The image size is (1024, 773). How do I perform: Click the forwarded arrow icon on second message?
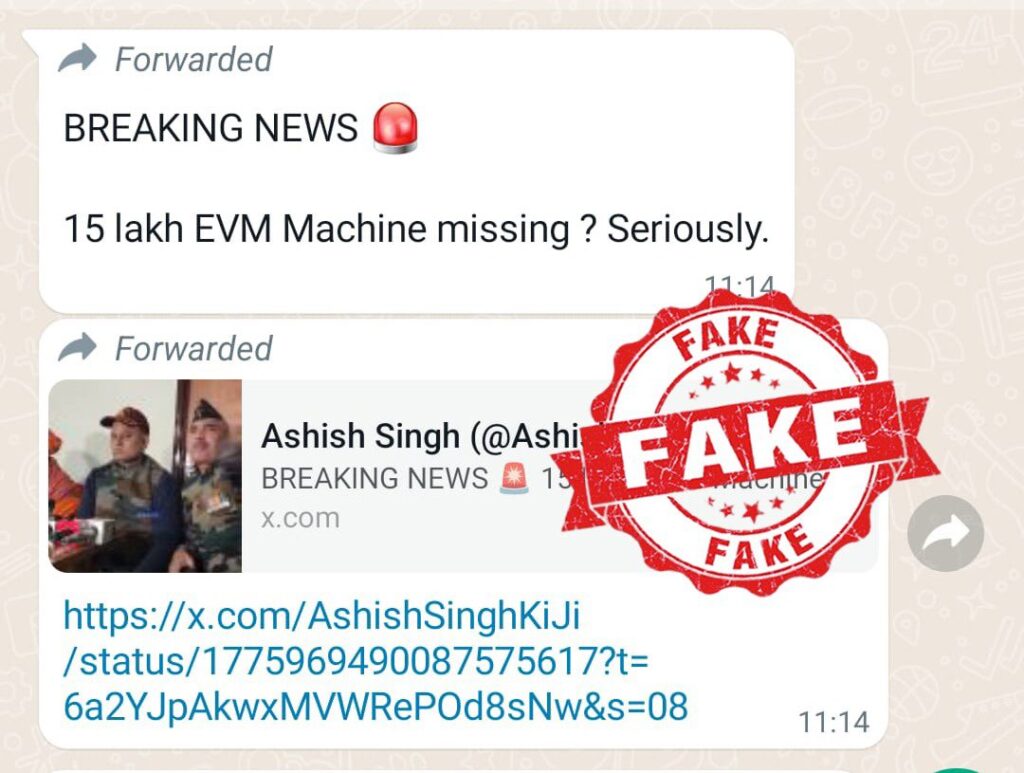(x=77, y=347)
